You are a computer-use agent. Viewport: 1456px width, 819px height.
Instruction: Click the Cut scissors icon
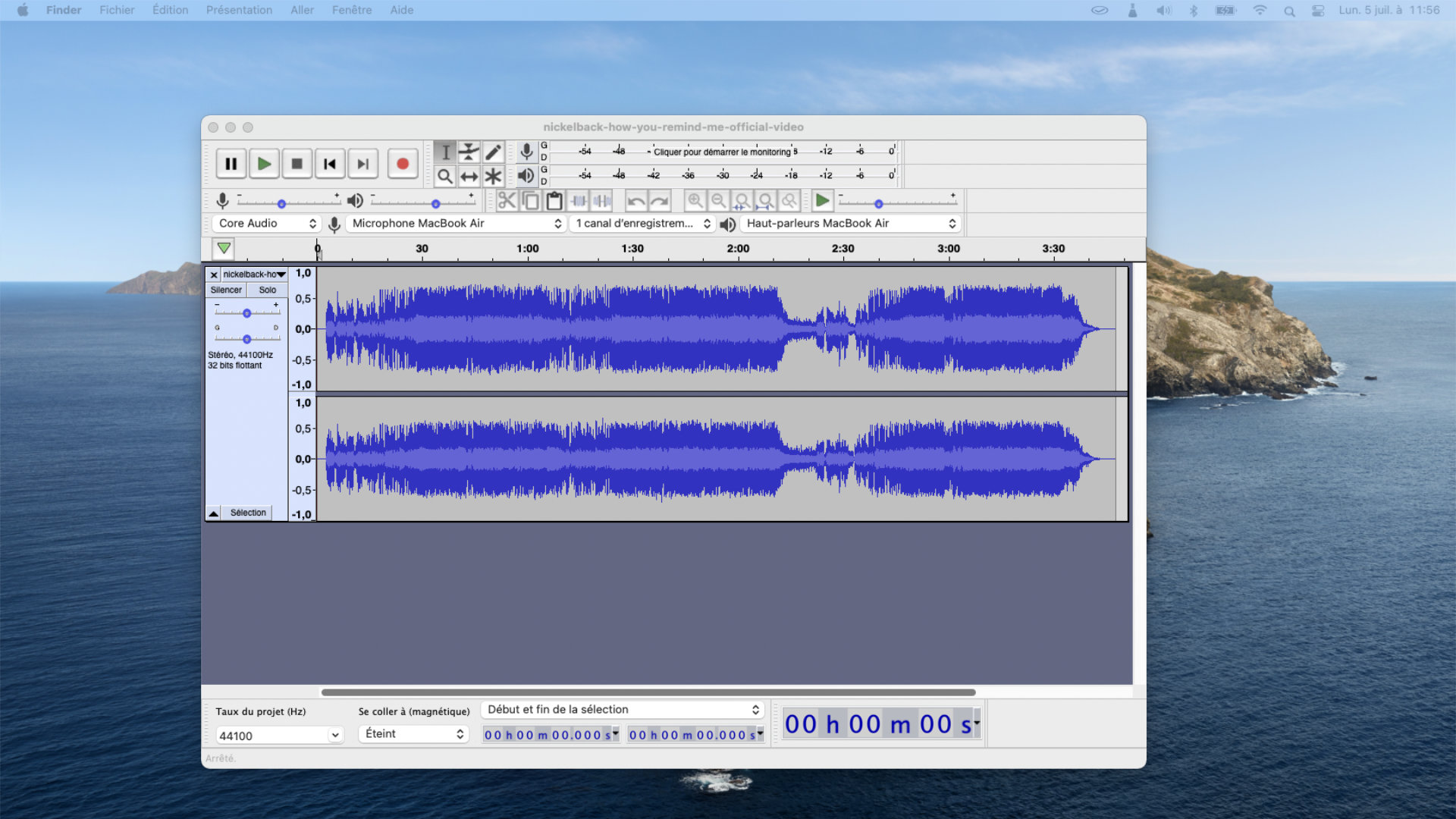tap(507, 201)
